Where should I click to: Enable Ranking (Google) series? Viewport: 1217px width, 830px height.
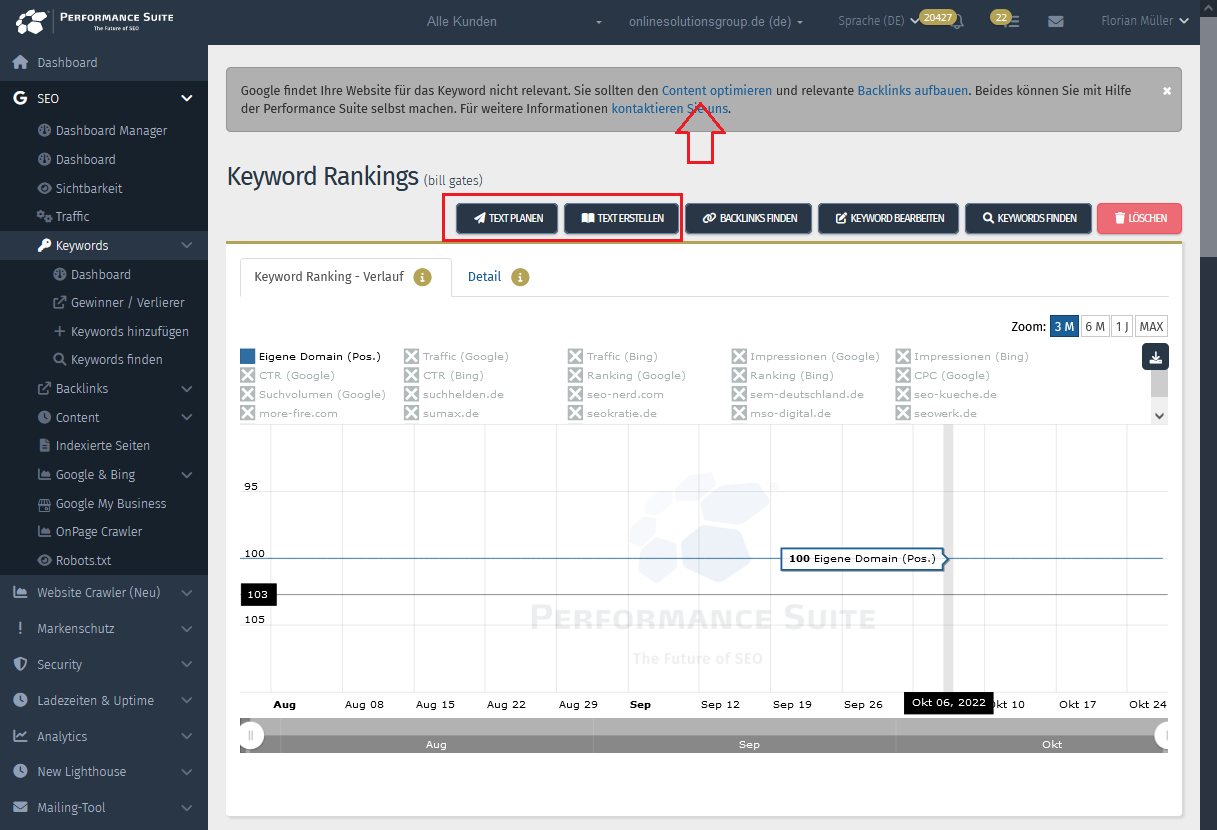click(627, 375)
